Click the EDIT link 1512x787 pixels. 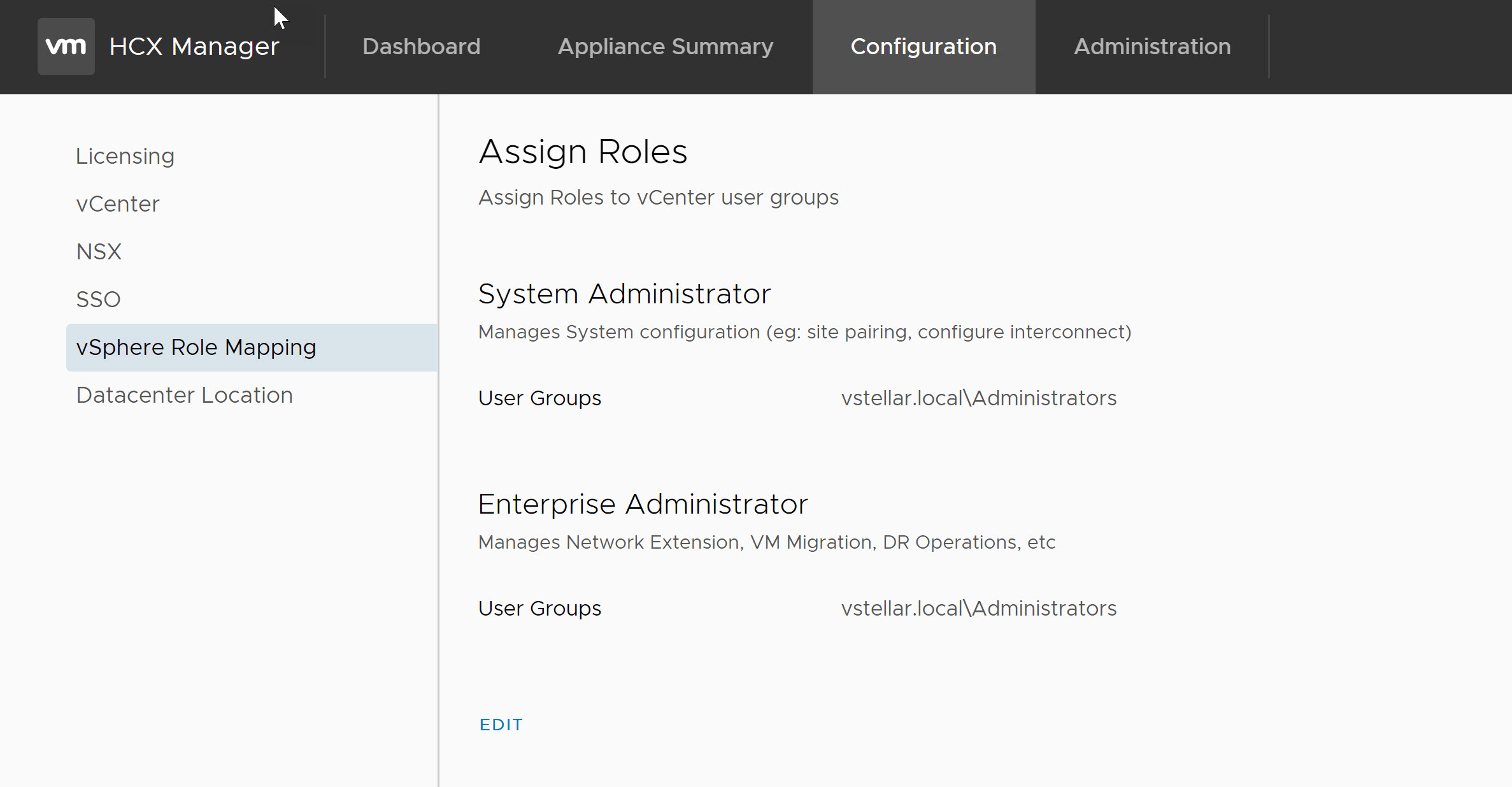click(x=501, y=725)
